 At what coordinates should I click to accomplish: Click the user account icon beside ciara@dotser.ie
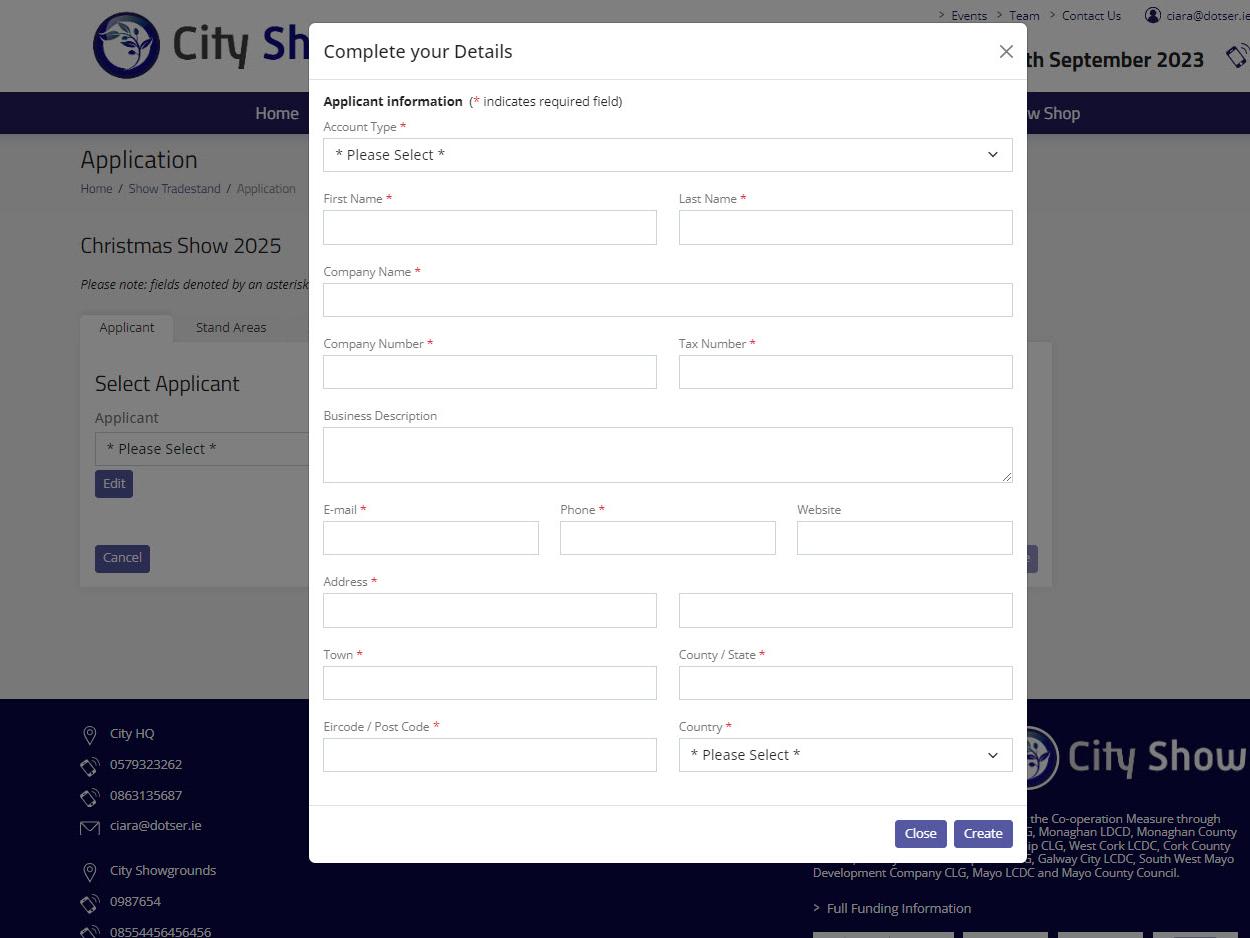[x=1153, y=15]
